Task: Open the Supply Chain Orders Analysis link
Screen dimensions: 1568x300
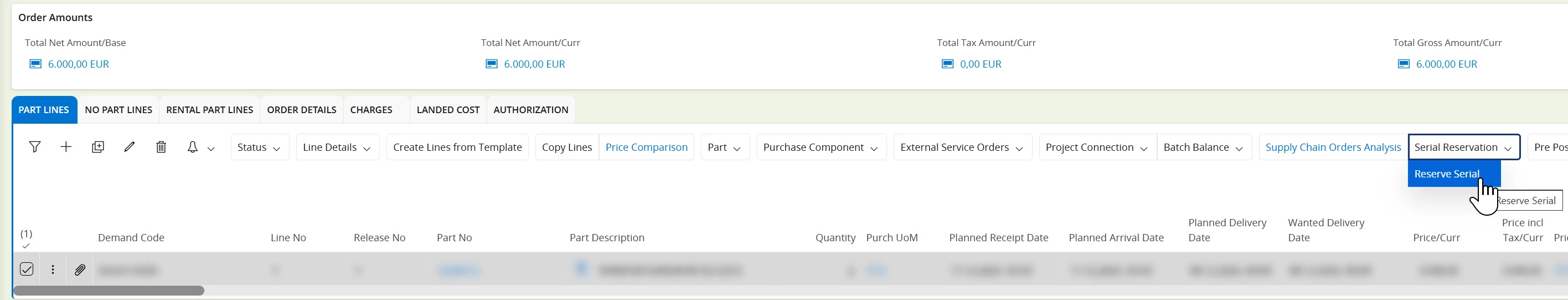Action: pyautogui.click(x=1333, y=148)
